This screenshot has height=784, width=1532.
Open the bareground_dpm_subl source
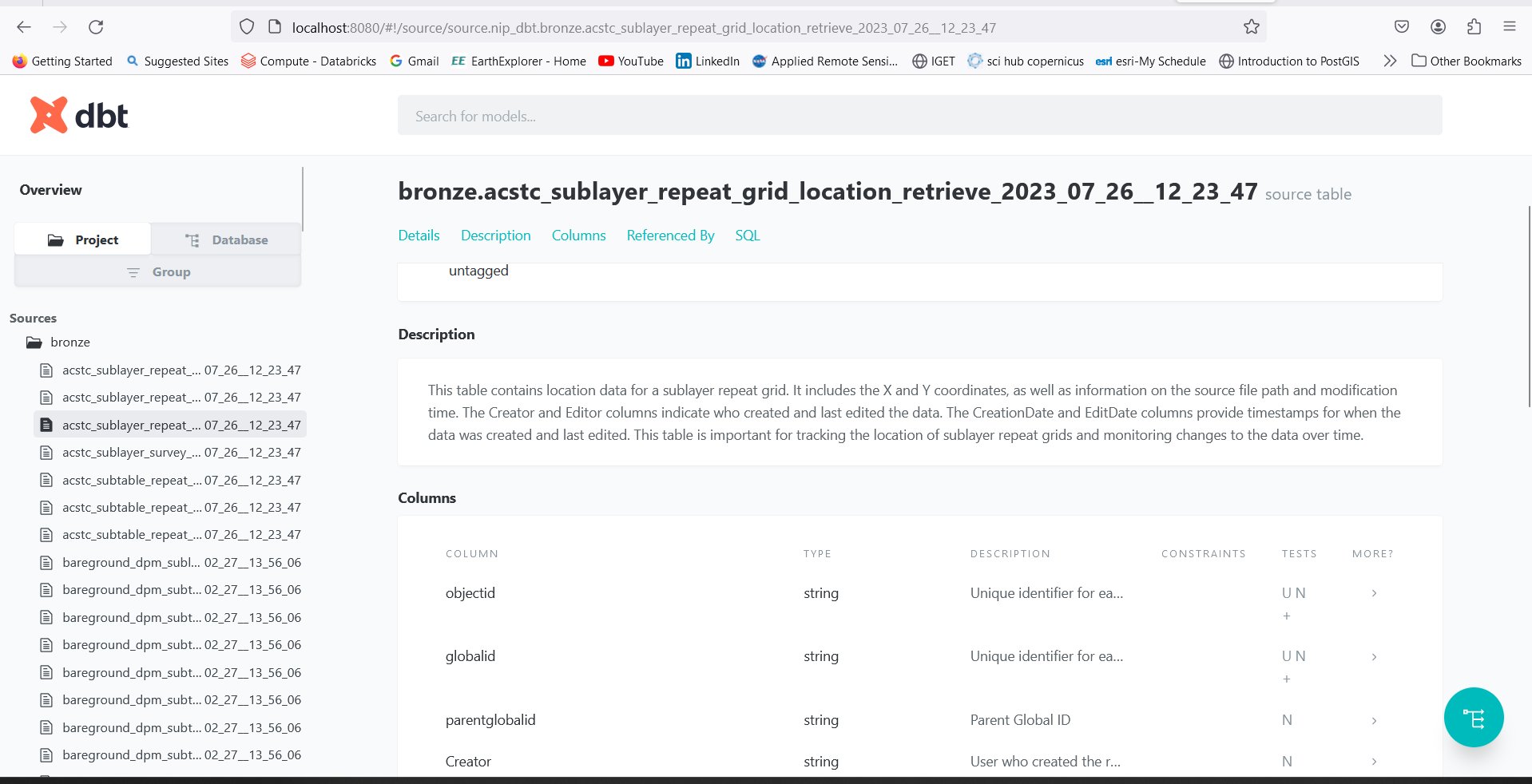170,562
